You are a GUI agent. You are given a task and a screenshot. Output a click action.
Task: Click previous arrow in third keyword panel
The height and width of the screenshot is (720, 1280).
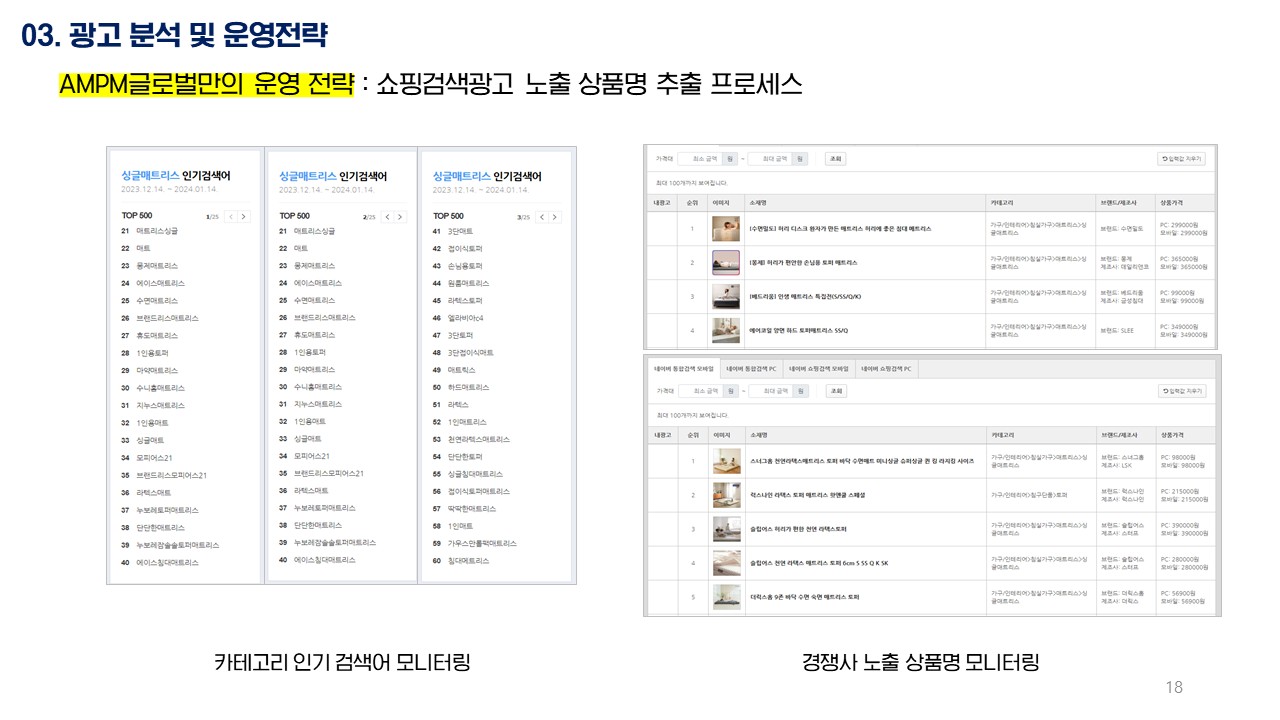coord(542,216)
